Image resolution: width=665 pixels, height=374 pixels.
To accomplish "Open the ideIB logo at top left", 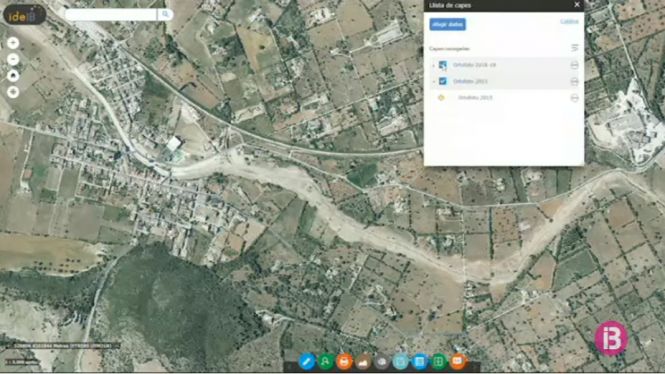I will [x=25, y=15].
